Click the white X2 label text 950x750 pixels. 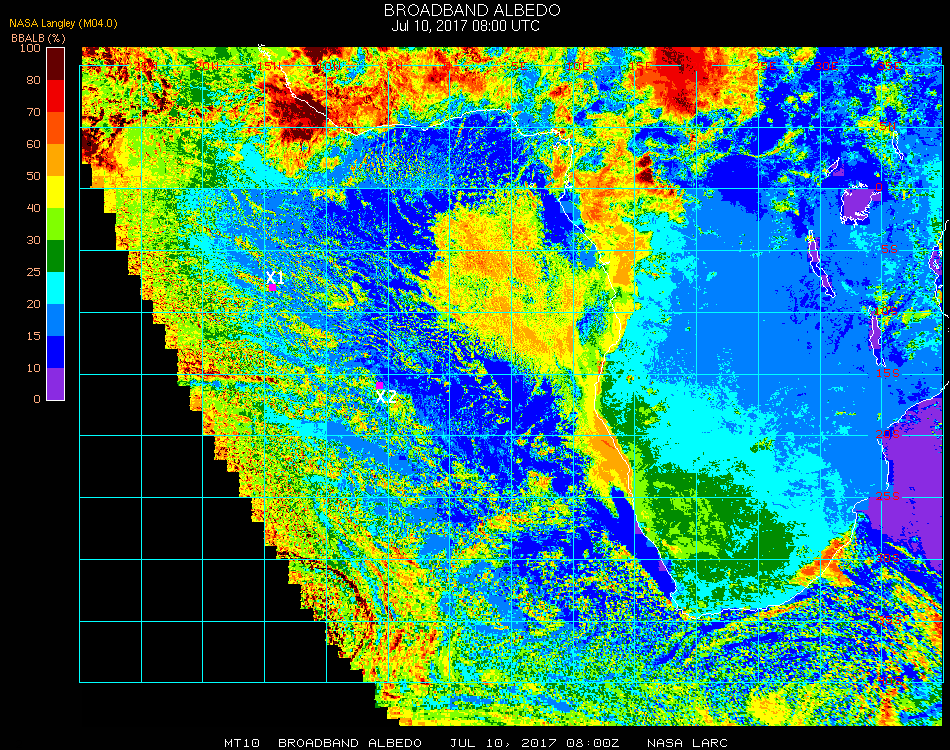click(x=386, y=397)
